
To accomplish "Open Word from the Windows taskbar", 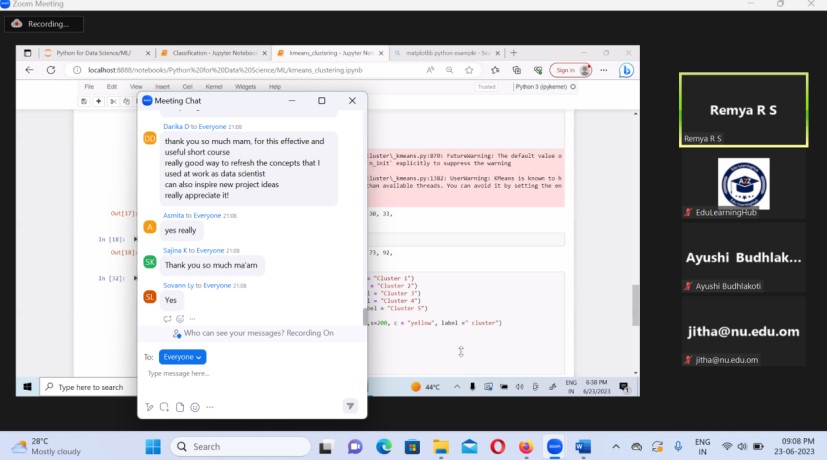I will point(583,446).
